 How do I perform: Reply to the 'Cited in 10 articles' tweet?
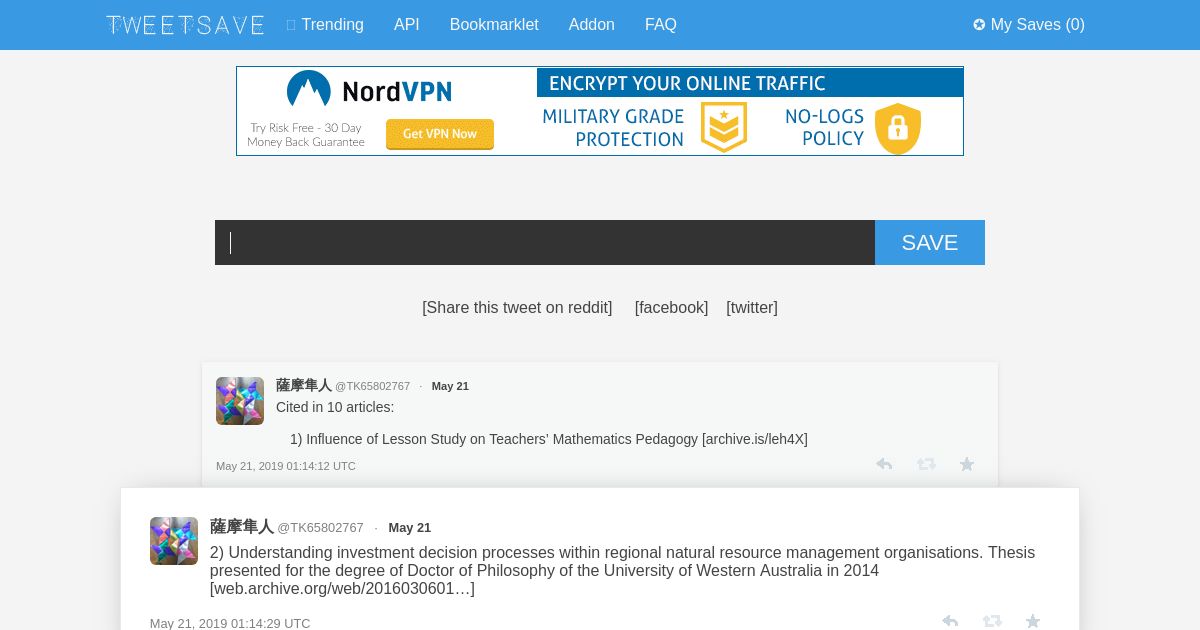(x=884, y=464)
